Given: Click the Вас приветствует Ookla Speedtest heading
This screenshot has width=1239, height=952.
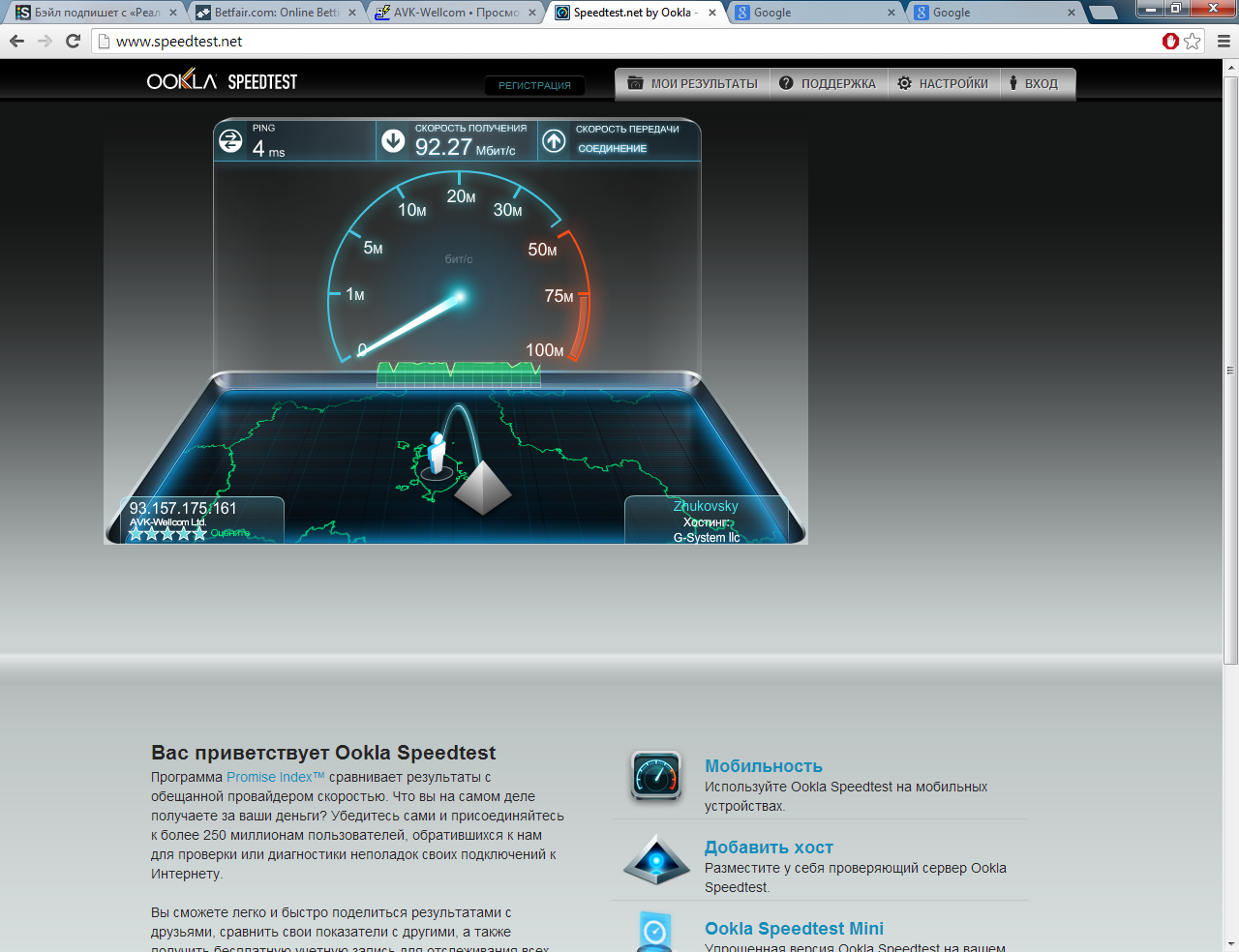Looking at the screenshot, I should (x=323, y=753).
